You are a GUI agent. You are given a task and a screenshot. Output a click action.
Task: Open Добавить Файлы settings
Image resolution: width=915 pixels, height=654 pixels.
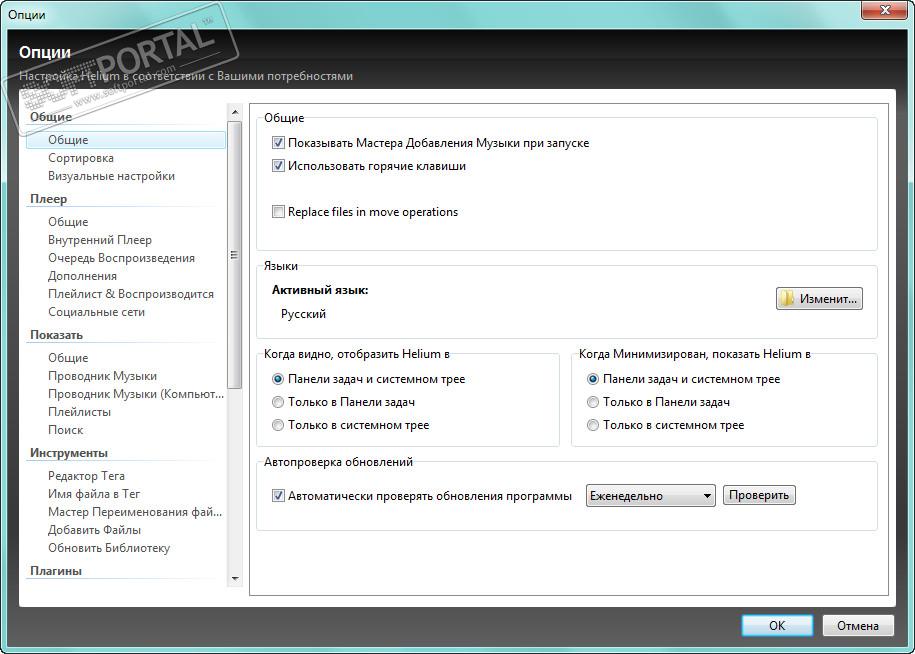pos(95,530)
